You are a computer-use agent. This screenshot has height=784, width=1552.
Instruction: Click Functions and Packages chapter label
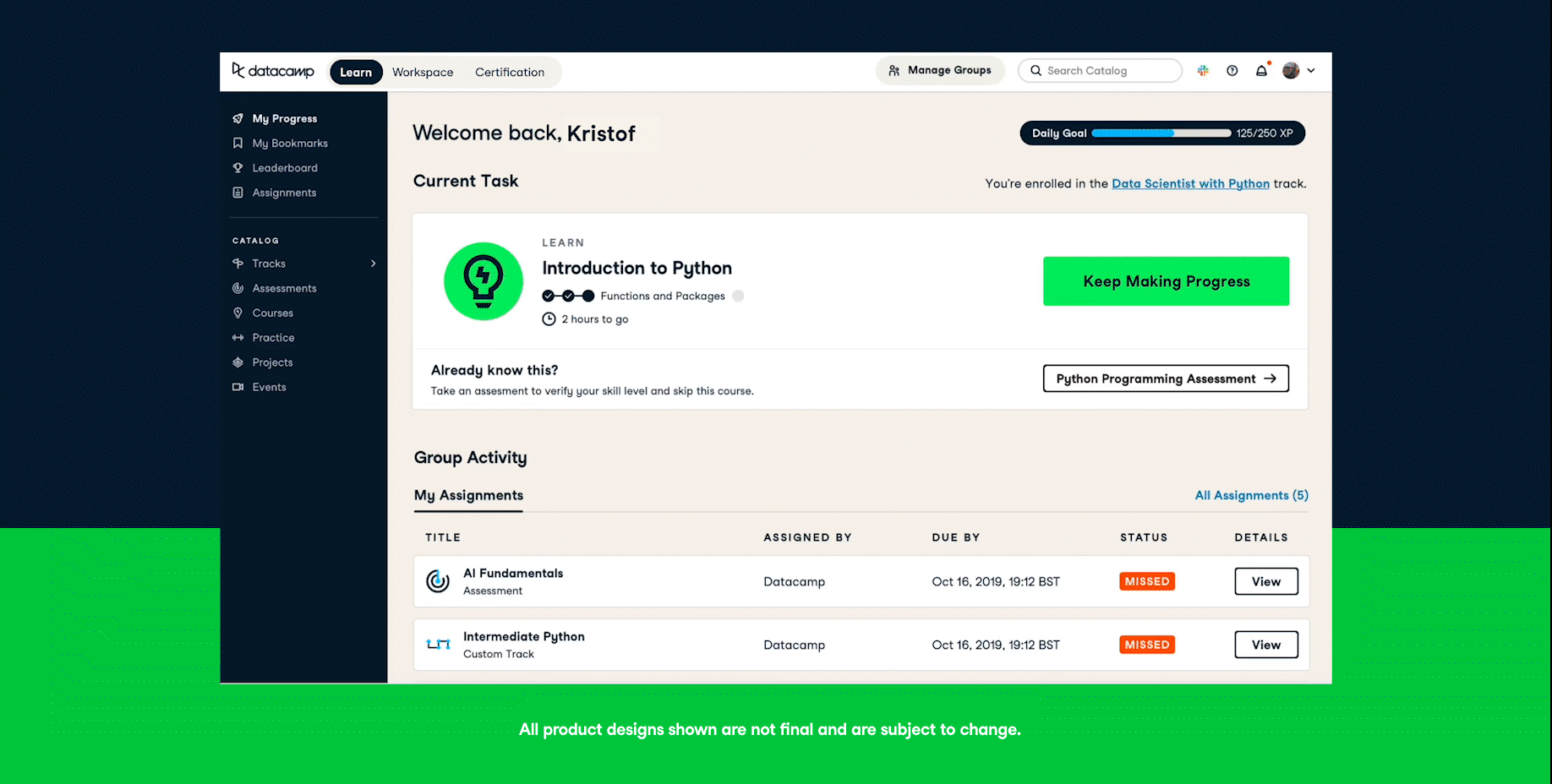(663, 296)
